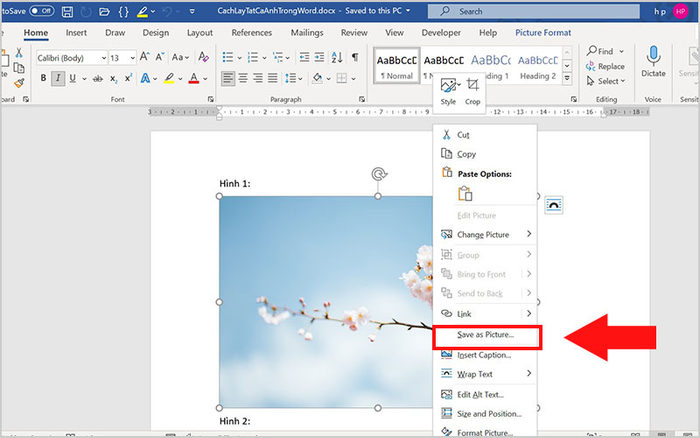This screenshot has height=438, width=700.
Task: Select the Normal style thumbnail
Action: coord(396,66)
